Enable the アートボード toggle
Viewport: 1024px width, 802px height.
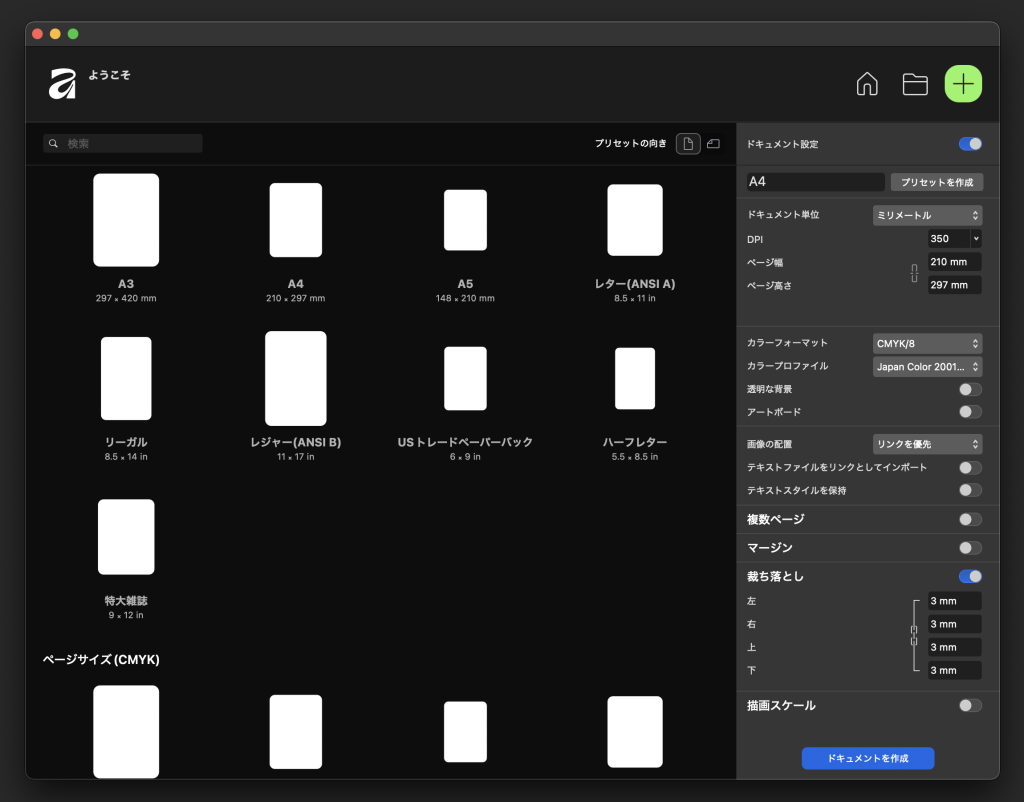(x=969, y=412)
